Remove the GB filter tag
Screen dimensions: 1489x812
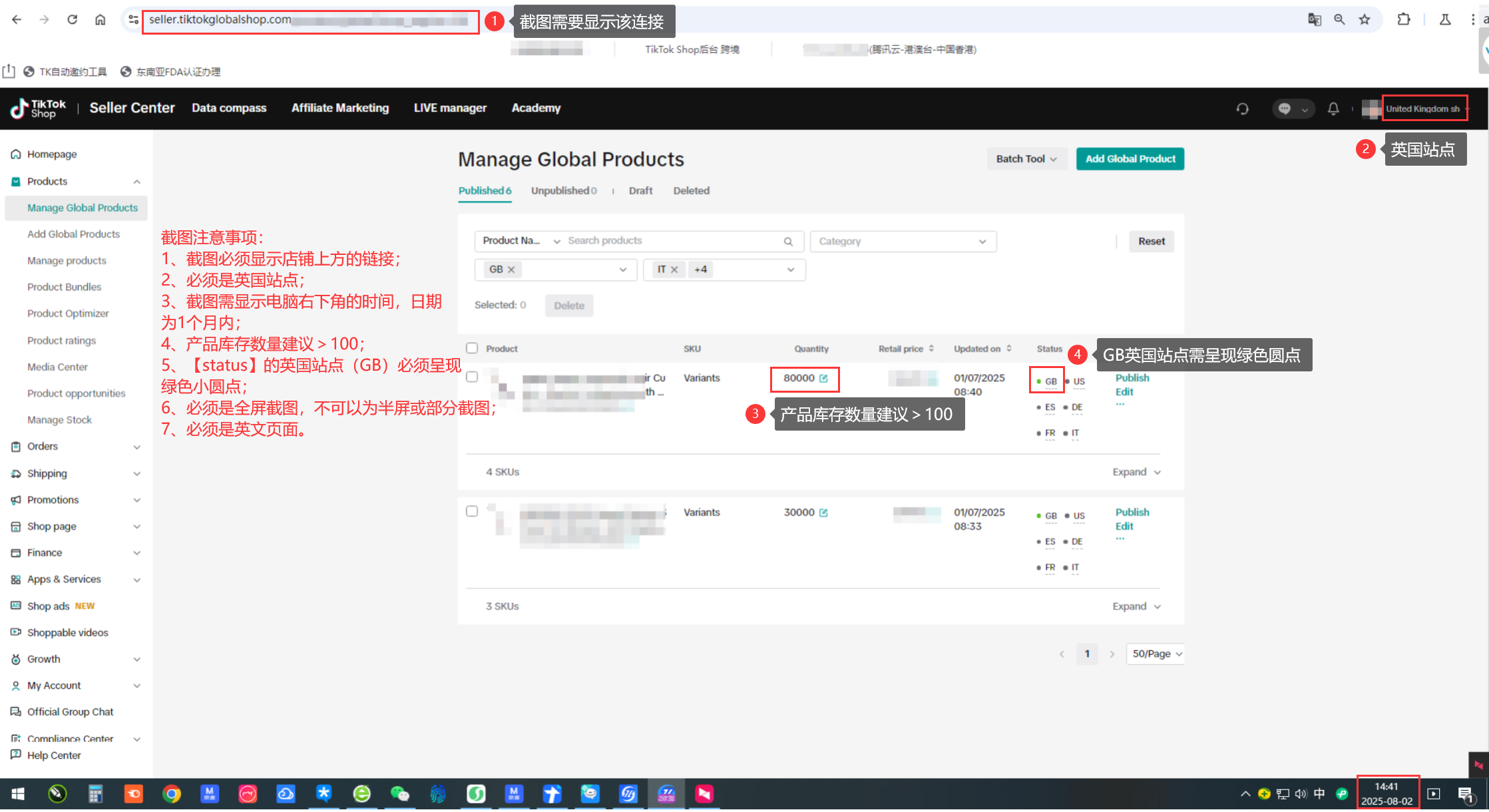tap(511, 270)
